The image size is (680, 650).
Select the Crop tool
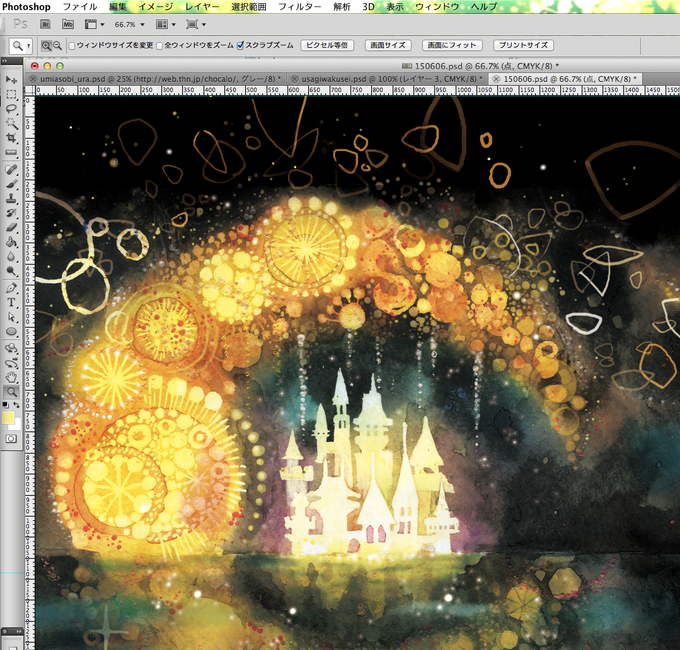[x=11, y=138]
